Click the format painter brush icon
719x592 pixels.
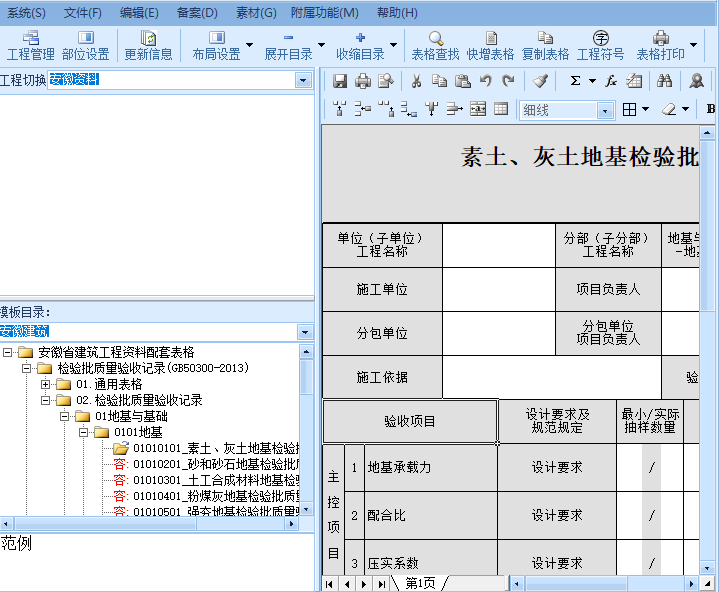[x=540, y=81]
